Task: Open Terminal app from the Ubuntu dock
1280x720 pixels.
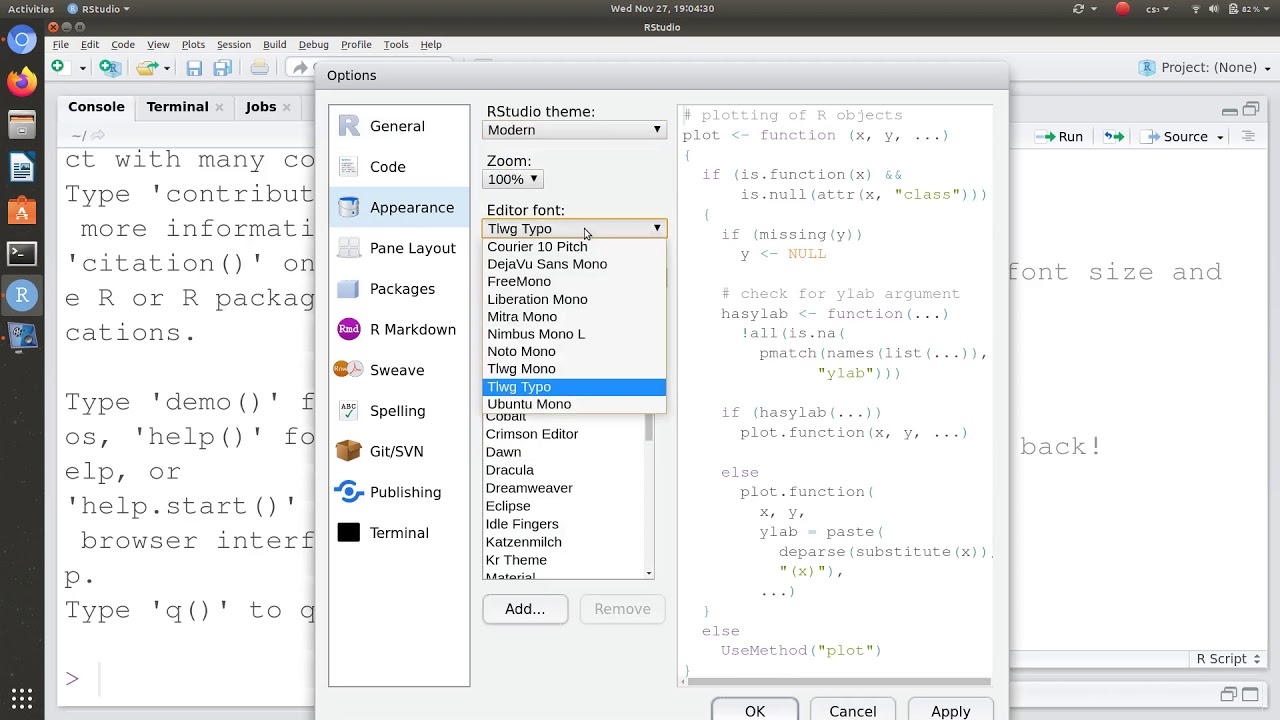Action: point(22,254)
